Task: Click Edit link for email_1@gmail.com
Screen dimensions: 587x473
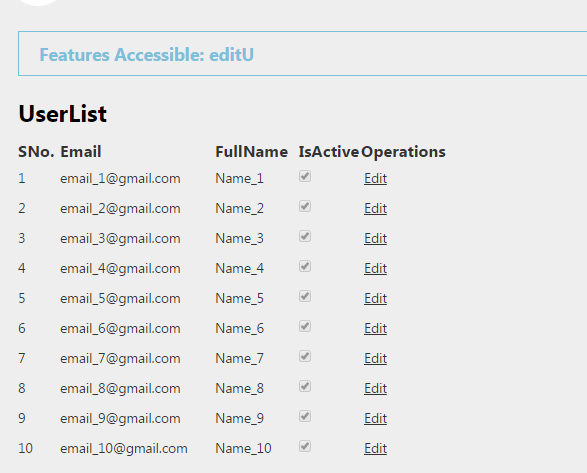Action: coord(375,179)
